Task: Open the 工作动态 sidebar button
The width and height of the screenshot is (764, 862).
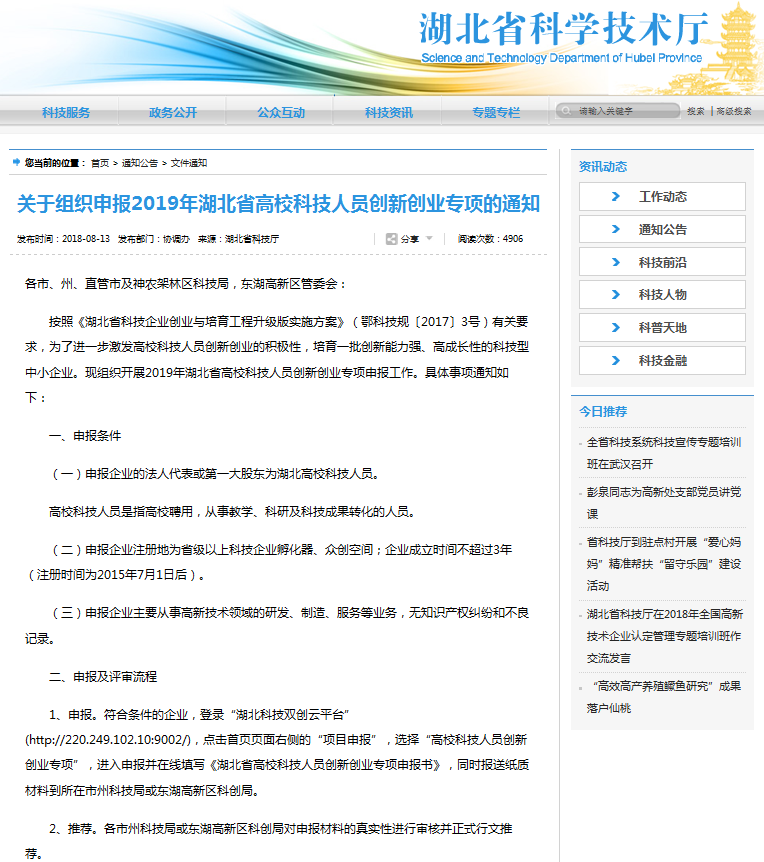Action: pyautogui.click(x=662, y=196)
